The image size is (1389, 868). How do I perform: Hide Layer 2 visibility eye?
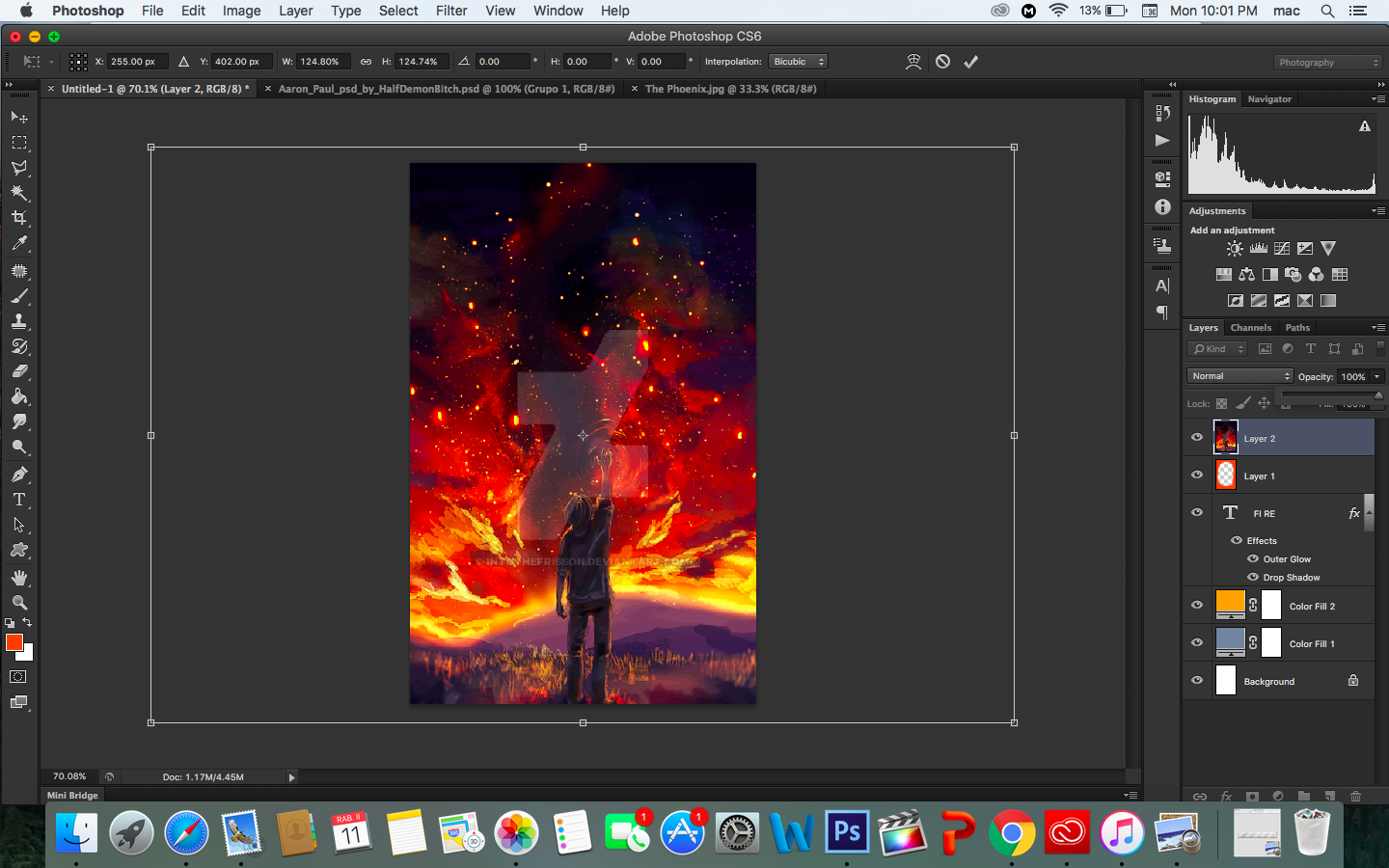(1197, 438)
